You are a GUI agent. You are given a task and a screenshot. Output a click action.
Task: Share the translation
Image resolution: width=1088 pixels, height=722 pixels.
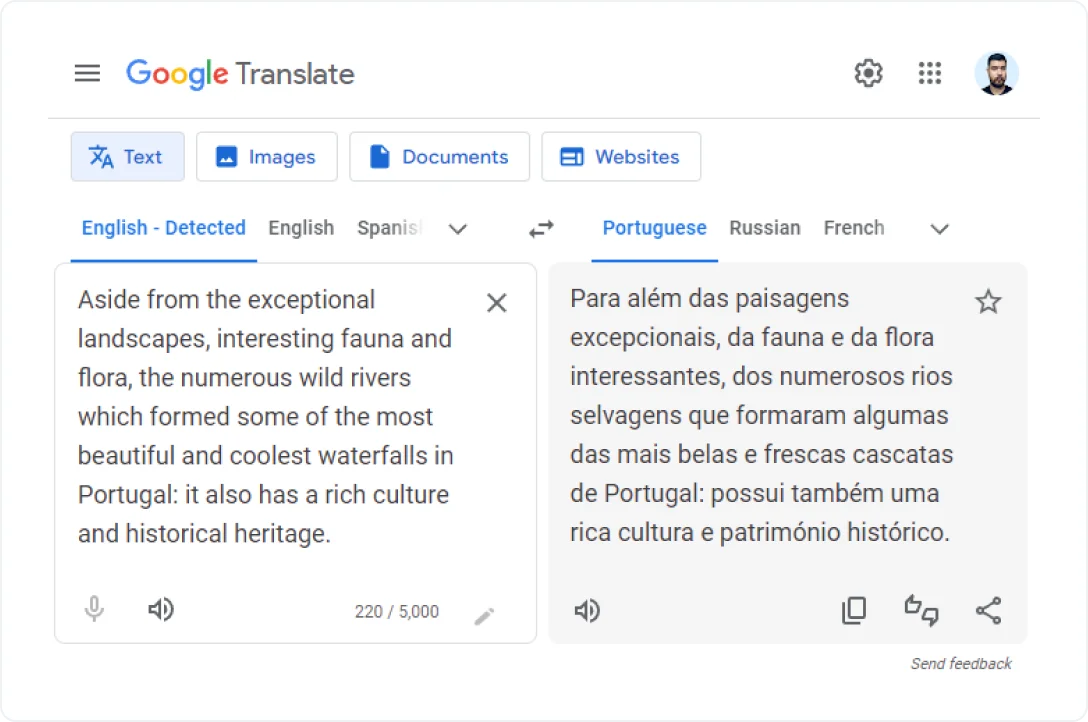pyautogui.click(x=988, y=610)
